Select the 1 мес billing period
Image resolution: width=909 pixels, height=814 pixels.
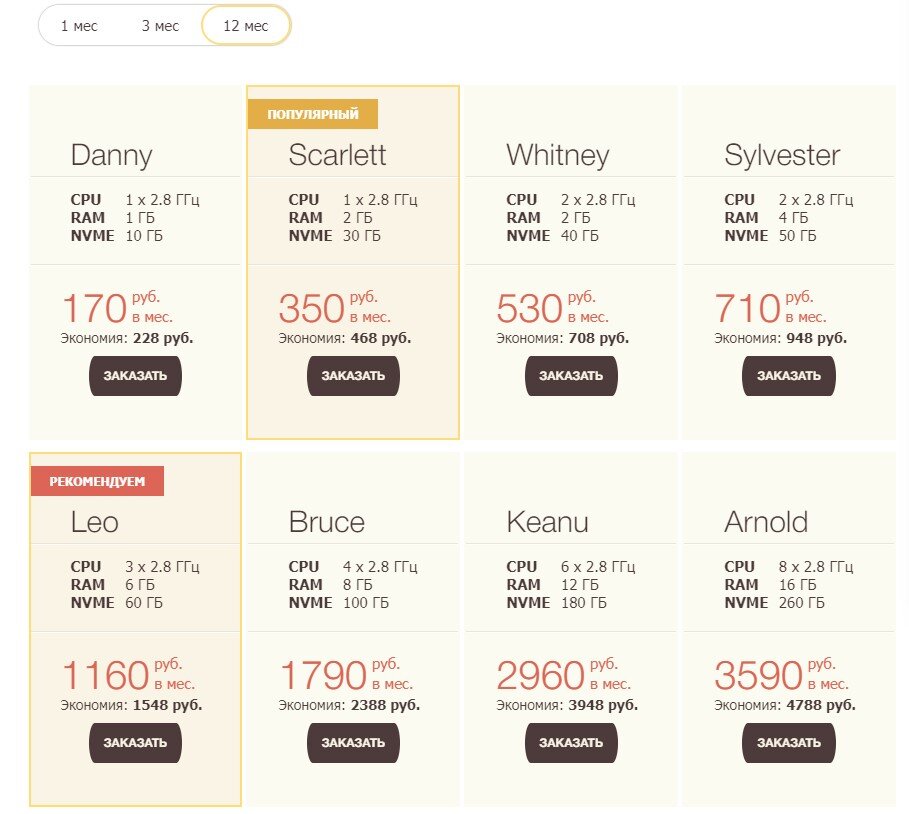pos(79,26)
